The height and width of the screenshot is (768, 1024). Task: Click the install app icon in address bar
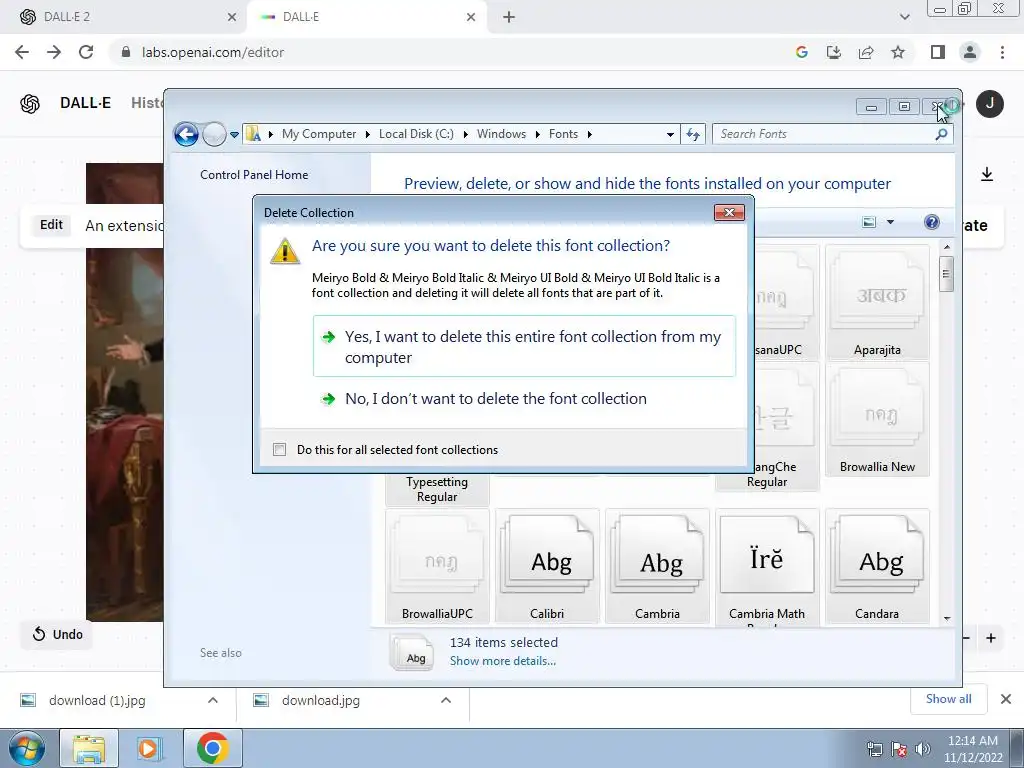833,52
